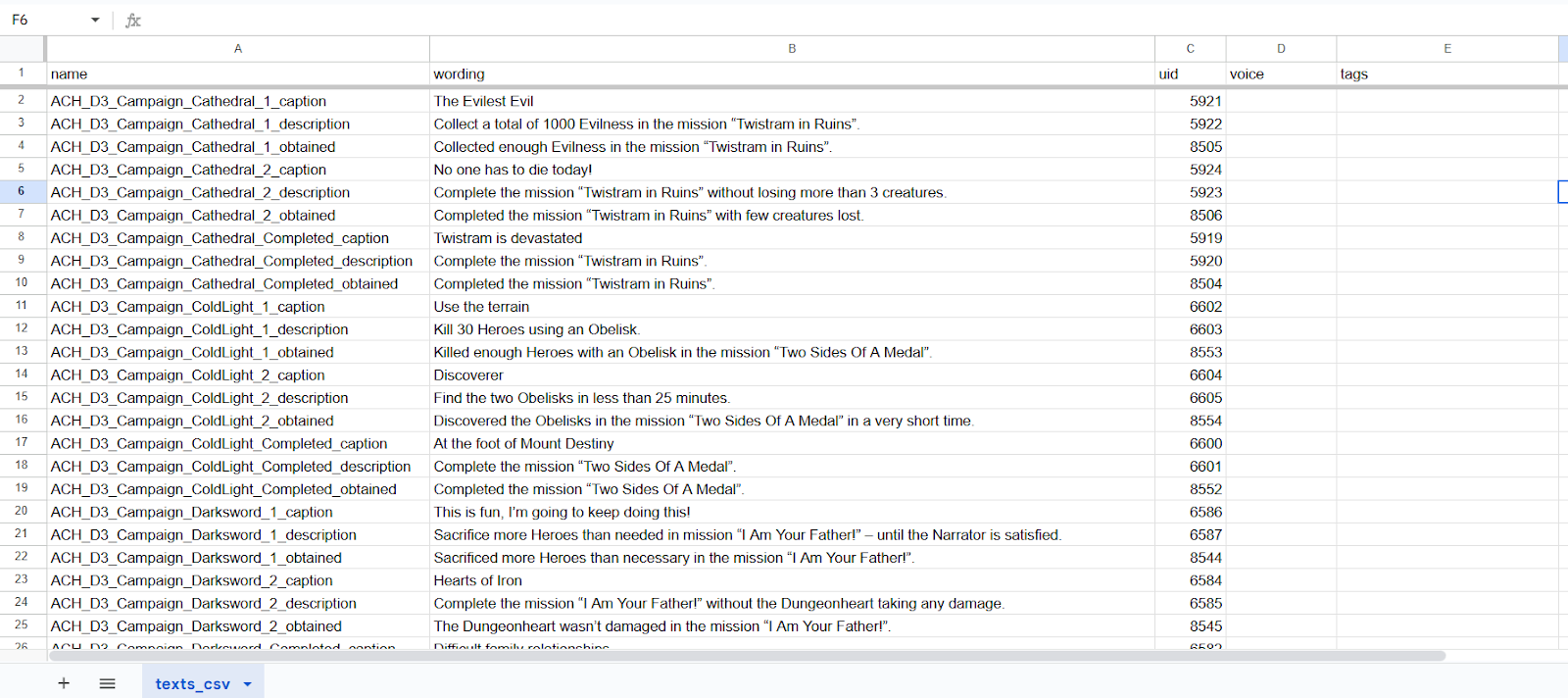Click the horizontal scrollbar at the bottom
1568x698 pixels.
745,656
